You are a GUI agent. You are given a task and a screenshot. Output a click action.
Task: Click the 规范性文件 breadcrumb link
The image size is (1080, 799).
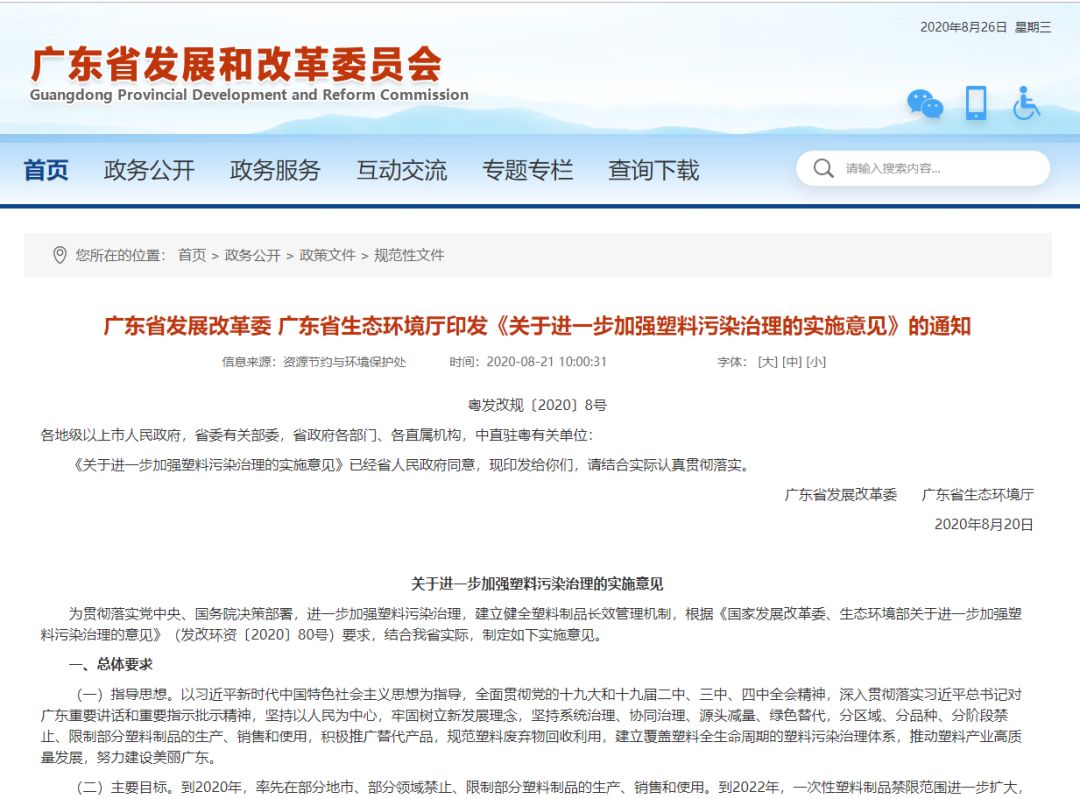pos(409,256)
